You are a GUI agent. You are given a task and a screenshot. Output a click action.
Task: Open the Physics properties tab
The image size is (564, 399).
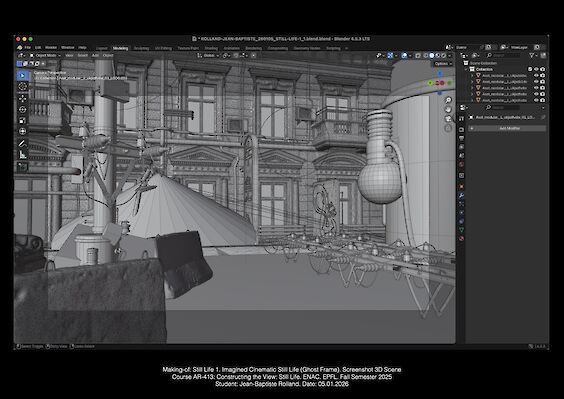pyautogui.click(x=461, y=213)
